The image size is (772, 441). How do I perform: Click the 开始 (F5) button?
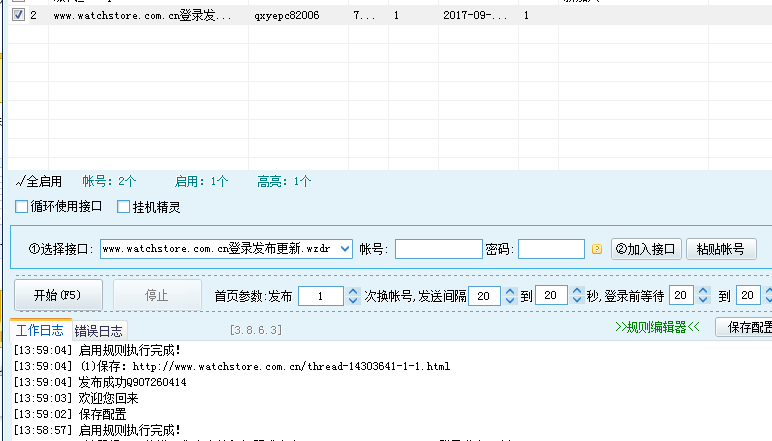coord(58,295)
